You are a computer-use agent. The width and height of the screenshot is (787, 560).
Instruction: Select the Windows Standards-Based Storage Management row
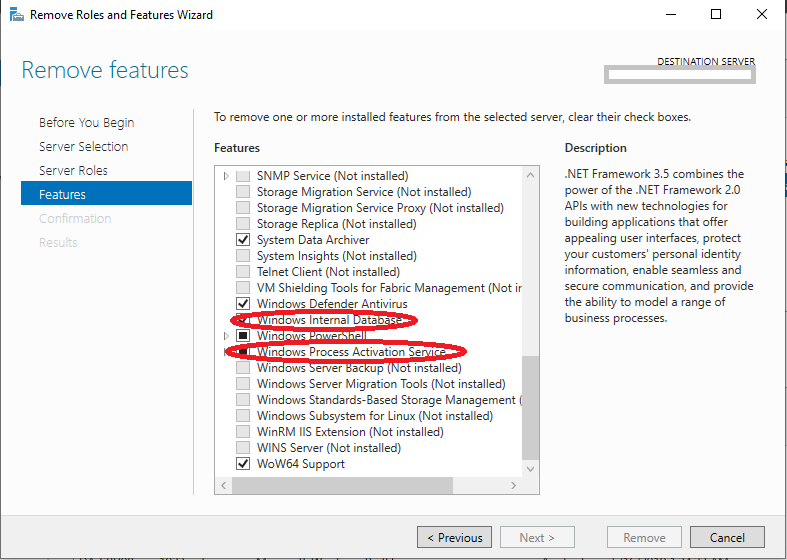389,400
